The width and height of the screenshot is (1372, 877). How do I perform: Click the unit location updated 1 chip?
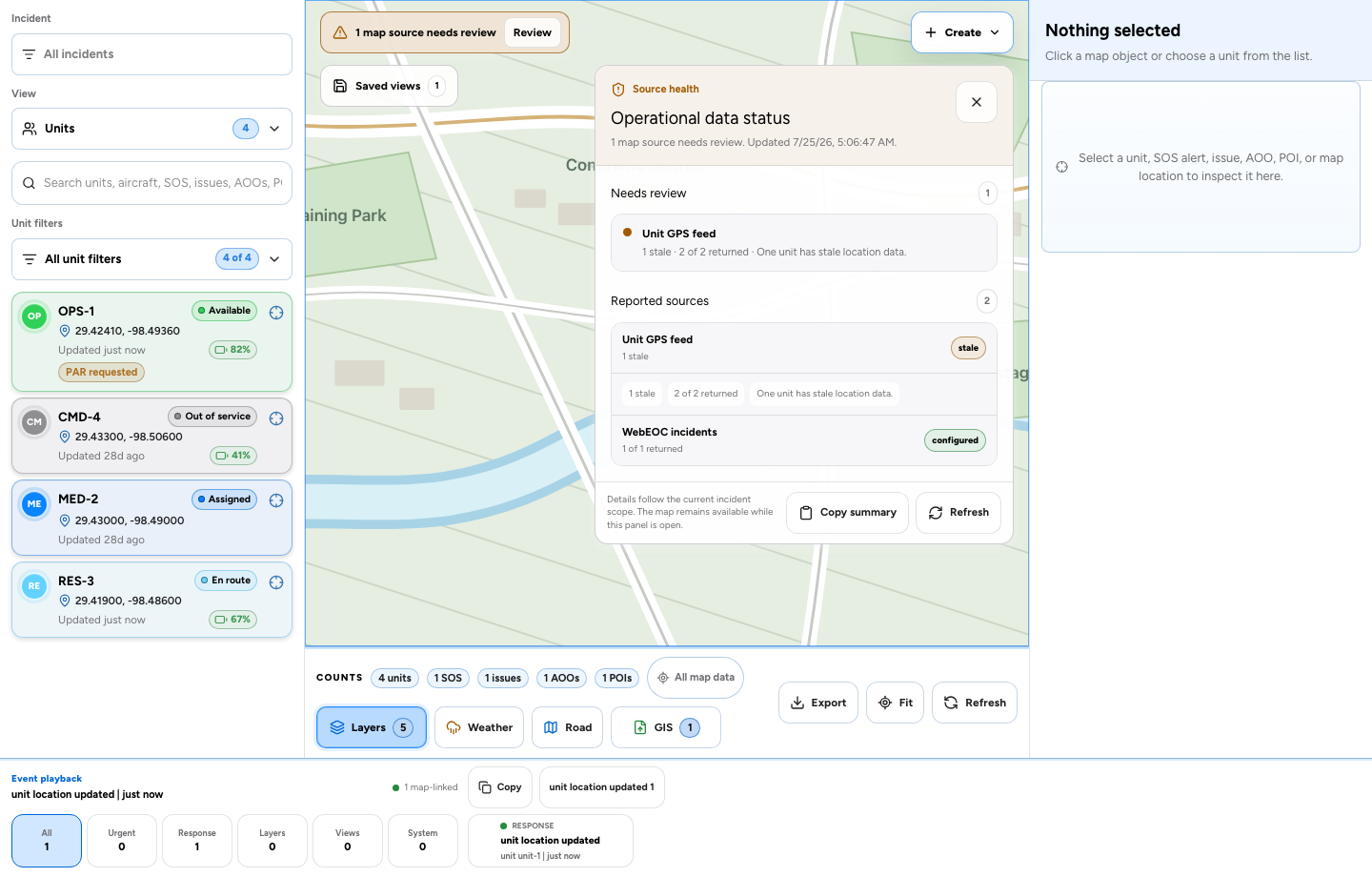(602, 787)
